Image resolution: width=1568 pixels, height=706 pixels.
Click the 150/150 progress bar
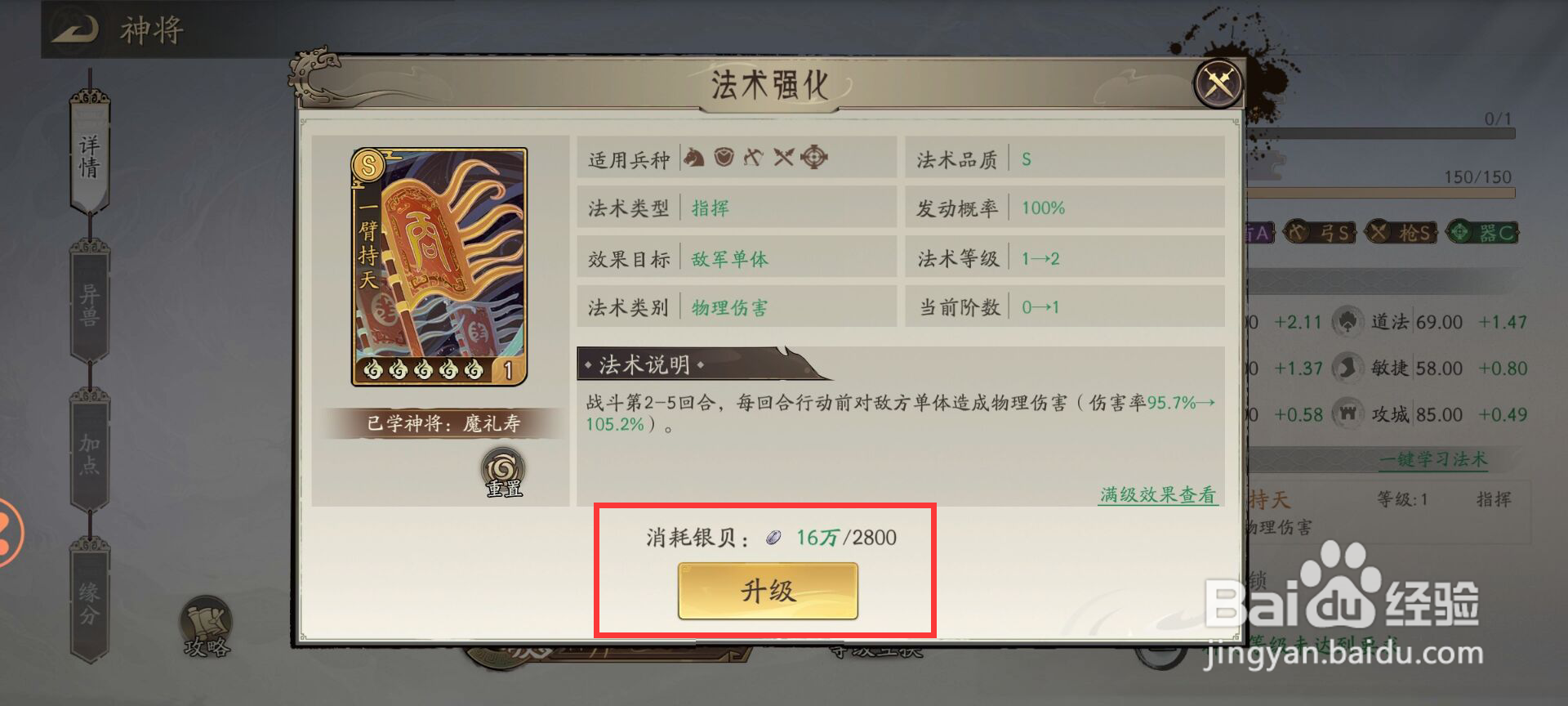[x=1380, y=193]
